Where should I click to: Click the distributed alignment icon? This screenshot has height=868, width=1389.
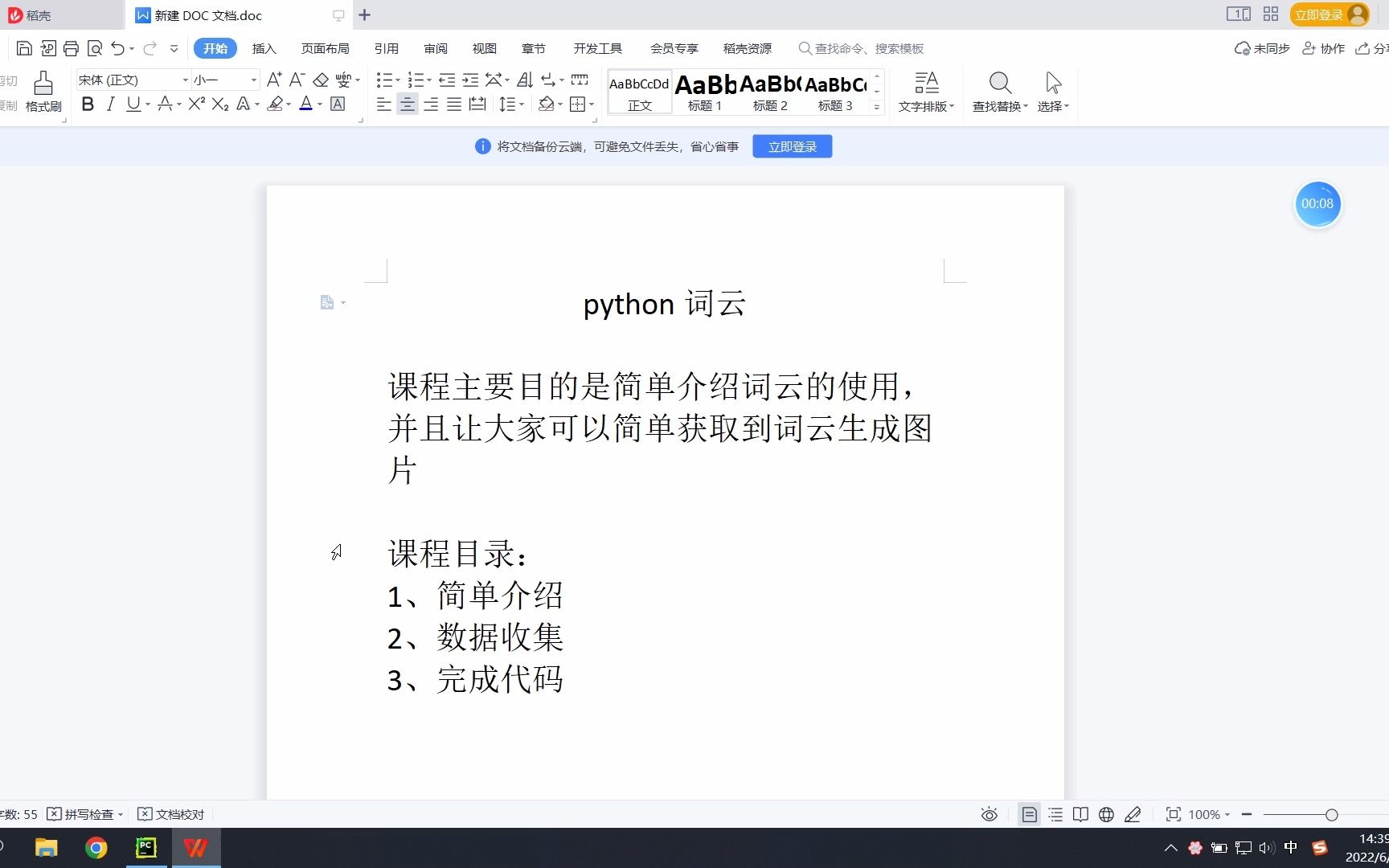[x=477, y=104]
